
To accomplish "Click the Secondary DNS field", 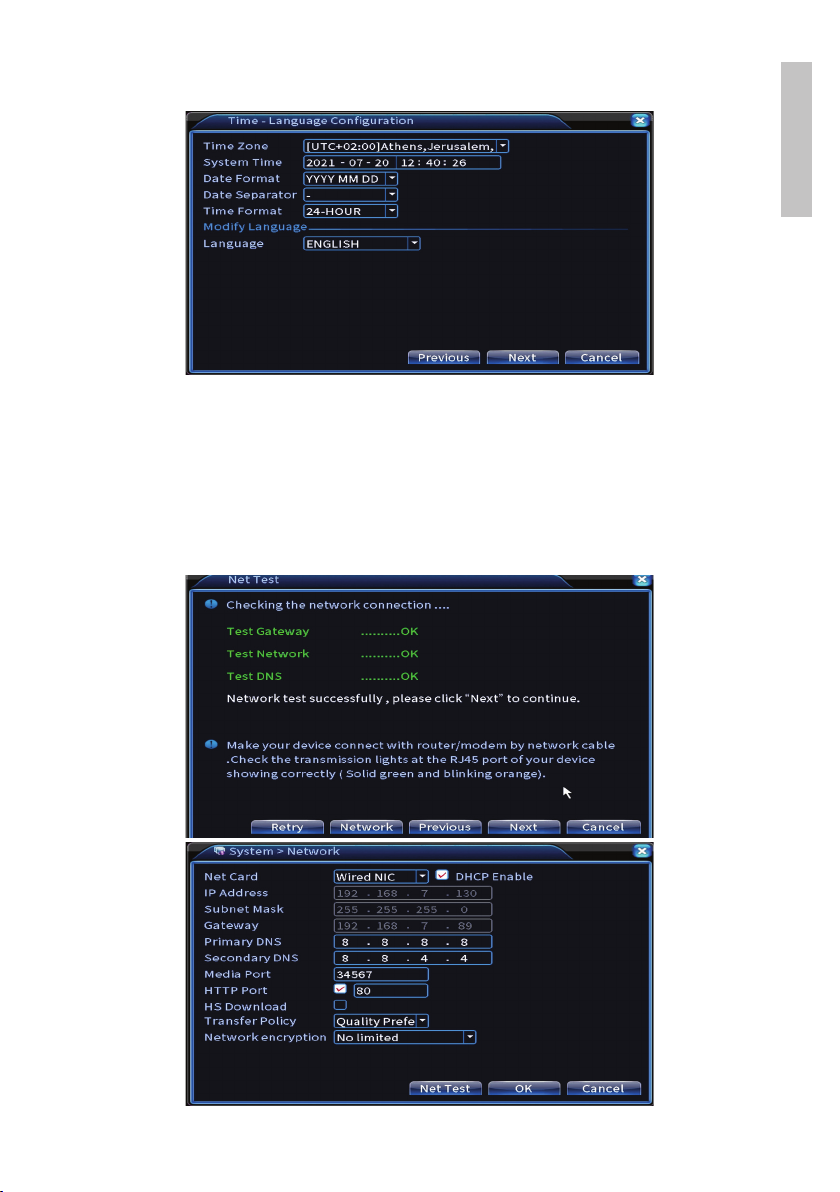I will 413,958.
